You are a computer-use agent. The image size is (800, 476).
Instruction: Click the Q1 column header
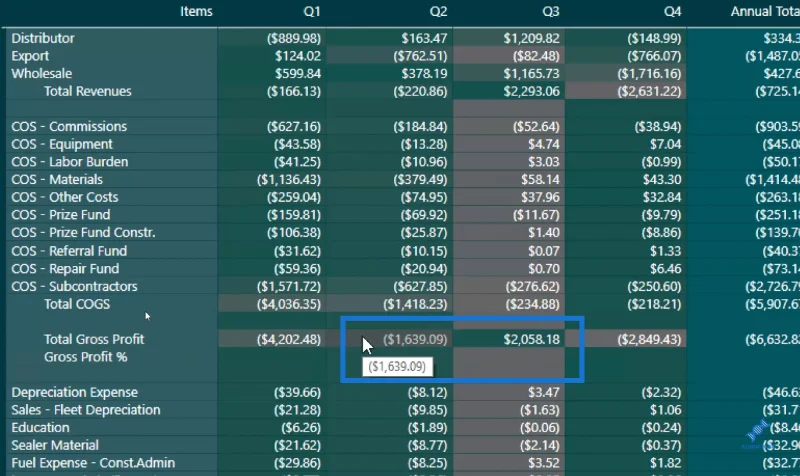312,12
